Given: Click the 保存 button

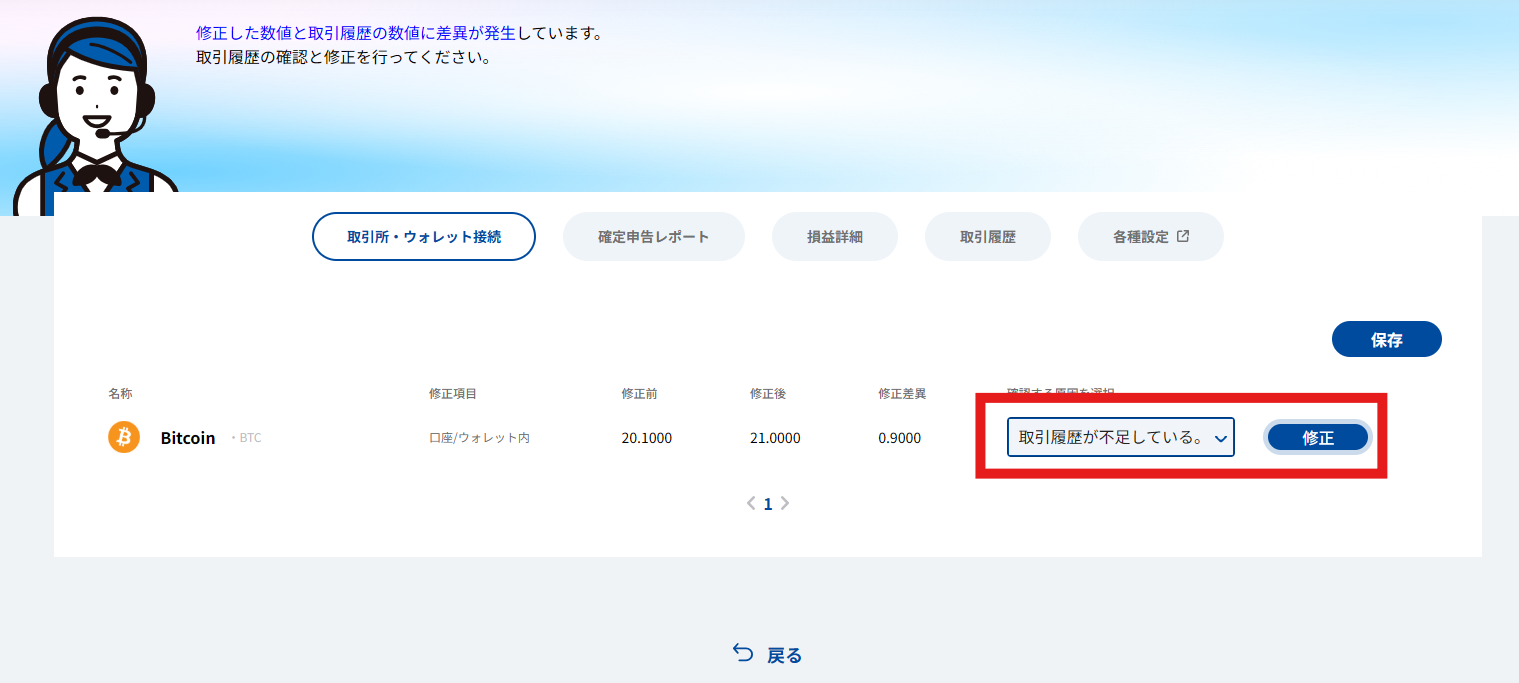Looking at the screenshot, I should tap(1387, 340).
